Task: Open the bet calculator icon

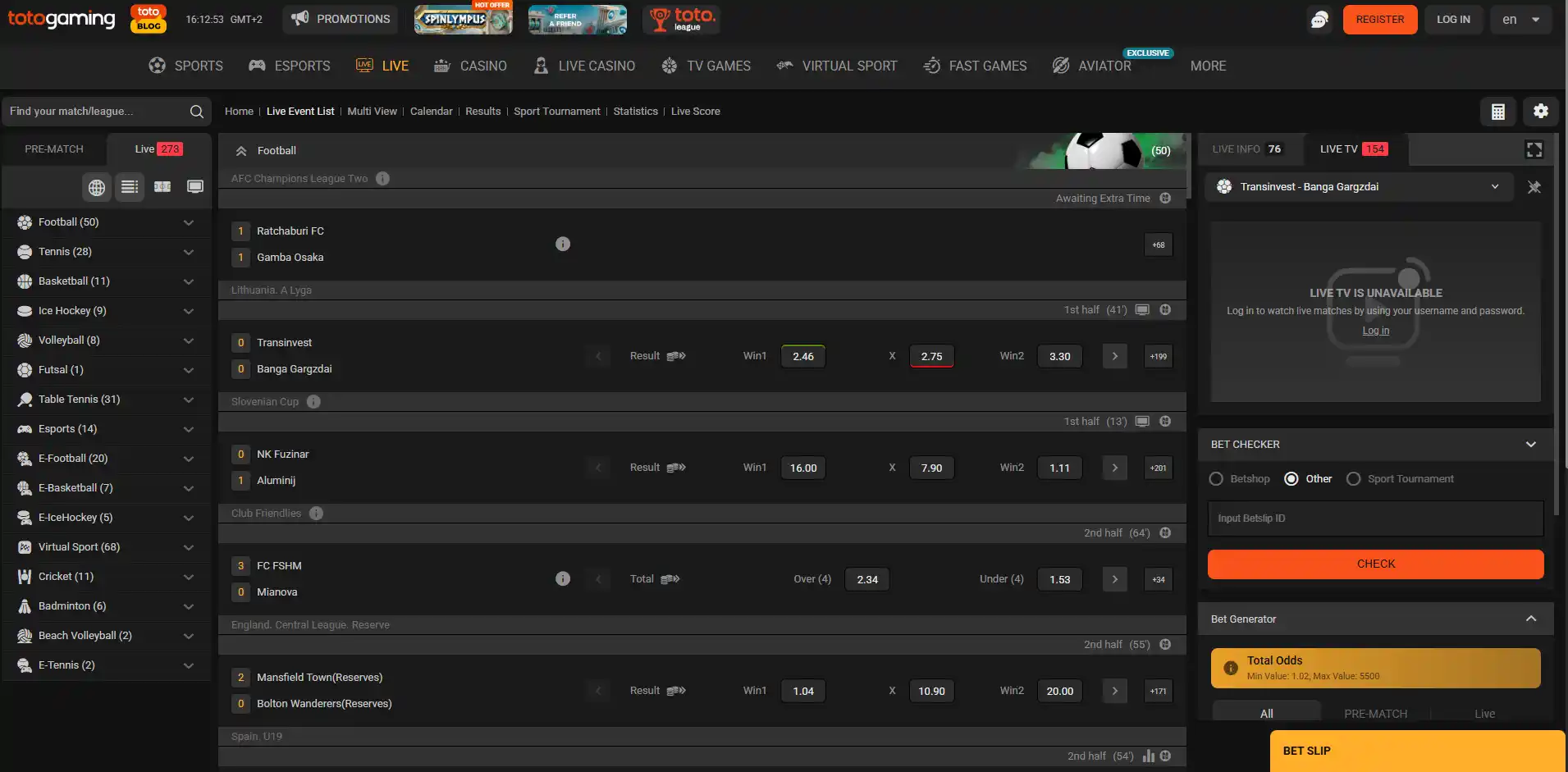Action: tap(1497, 112)
